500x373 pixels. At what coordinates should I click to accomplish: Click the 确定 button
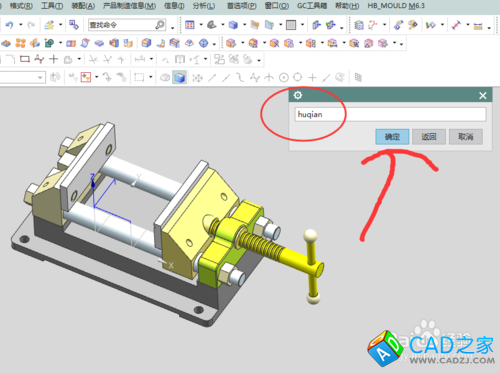(x=392, y=137)
